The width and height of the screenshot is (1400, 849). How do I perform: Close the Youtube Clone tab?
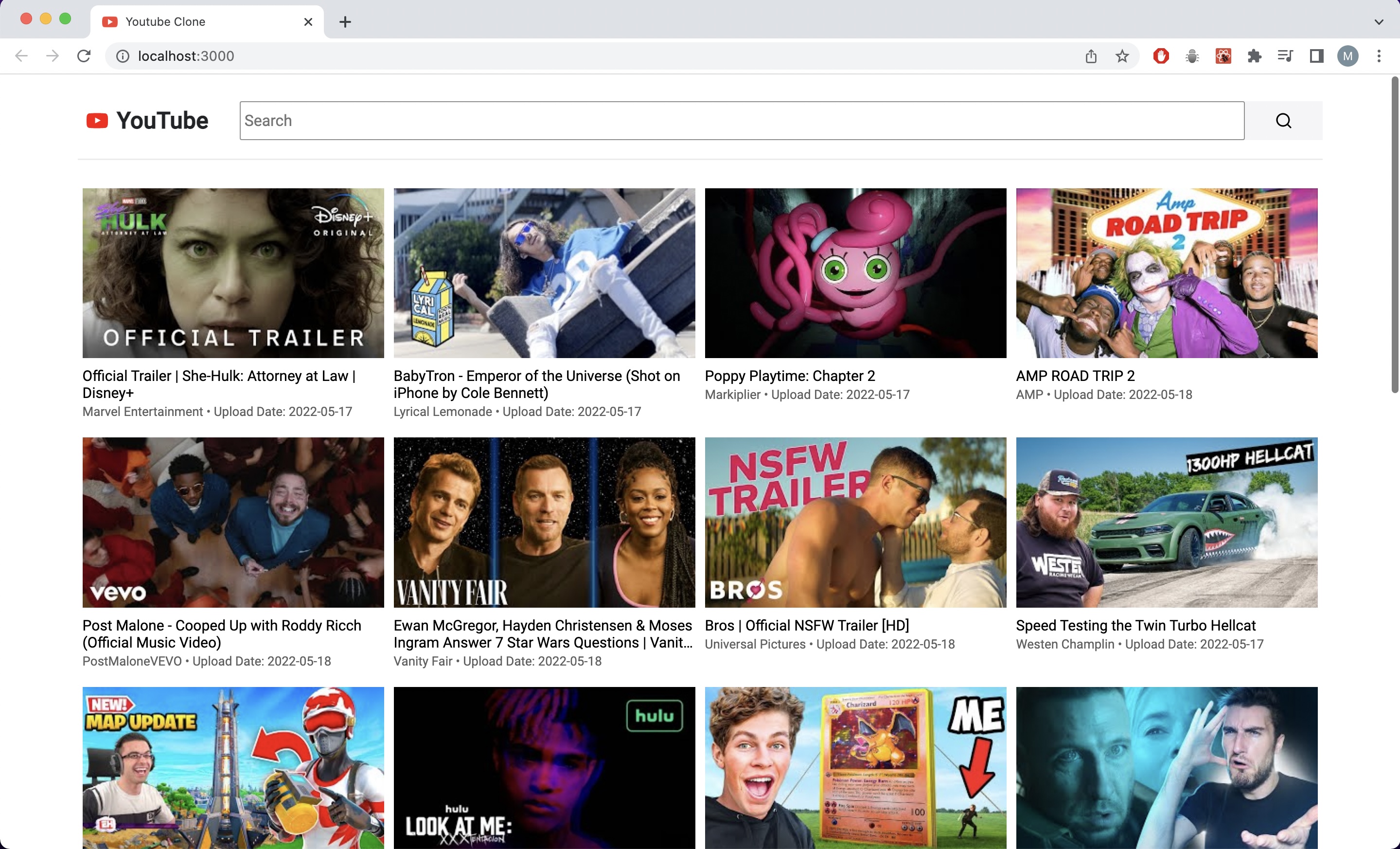[x=308, y=21]
